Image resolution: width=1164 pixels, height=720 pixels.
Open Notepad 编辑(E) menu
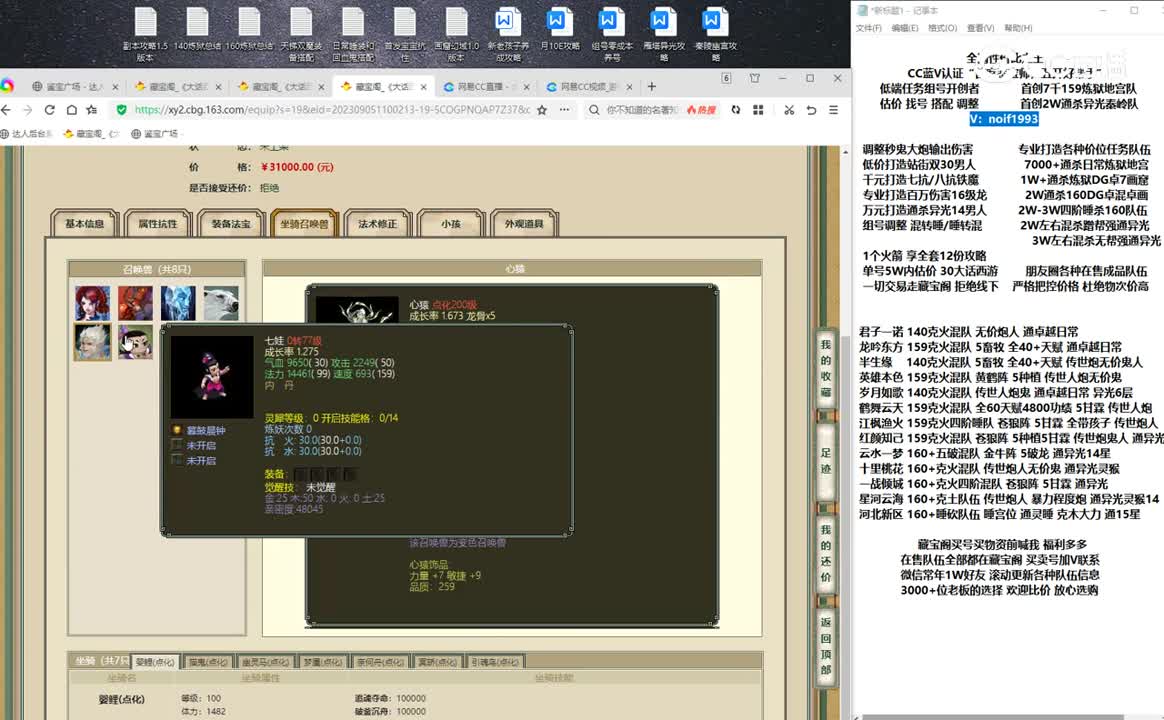click(904, 28)
